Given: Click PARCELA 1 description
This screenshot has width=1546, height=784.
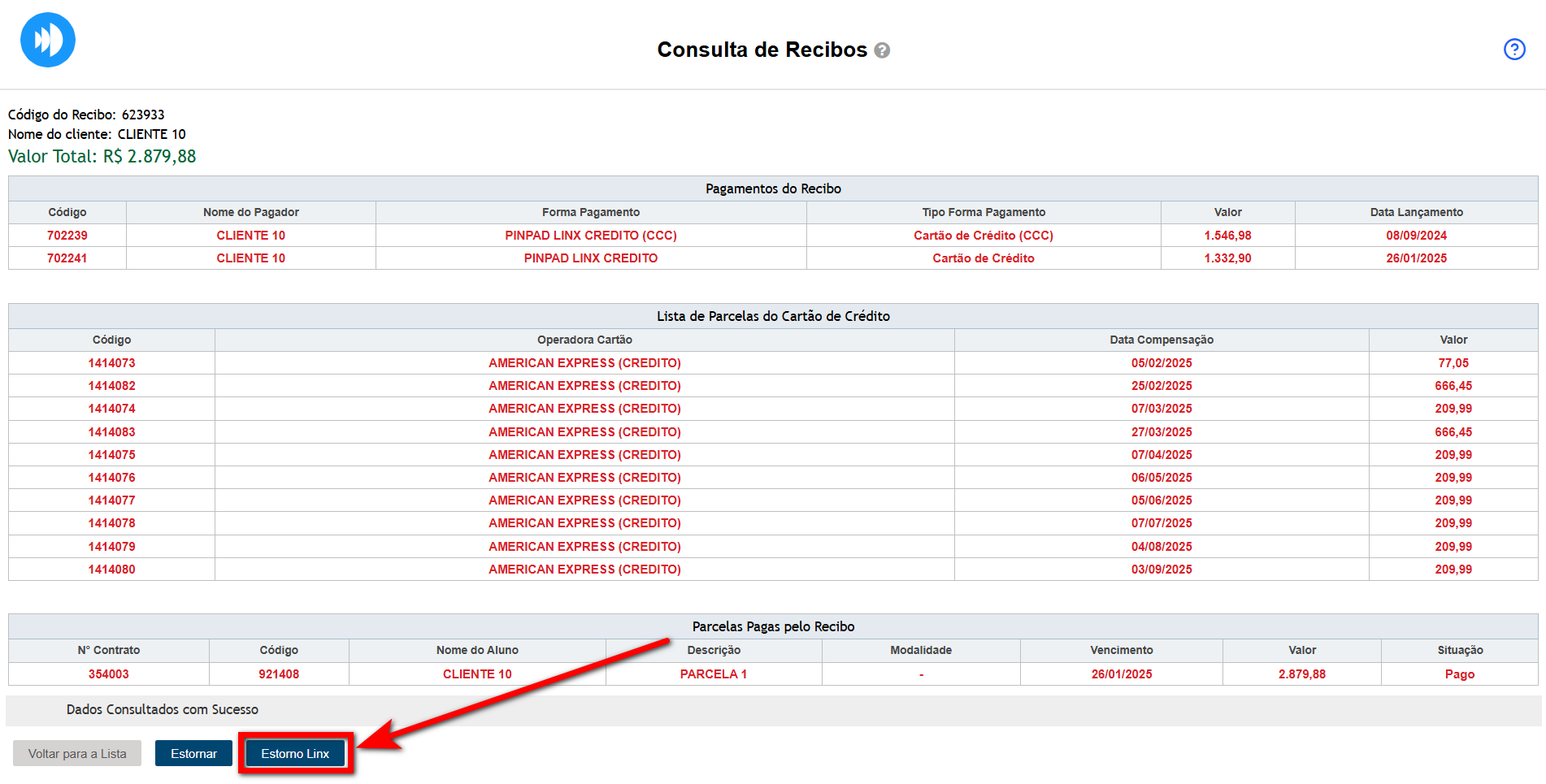Looking at the screenshot, I should coord(713,674).
